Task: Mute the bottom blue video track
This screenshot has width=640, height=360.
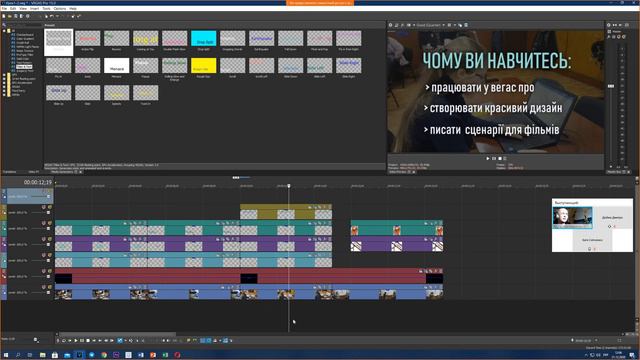Action: (x=44, y=287)
